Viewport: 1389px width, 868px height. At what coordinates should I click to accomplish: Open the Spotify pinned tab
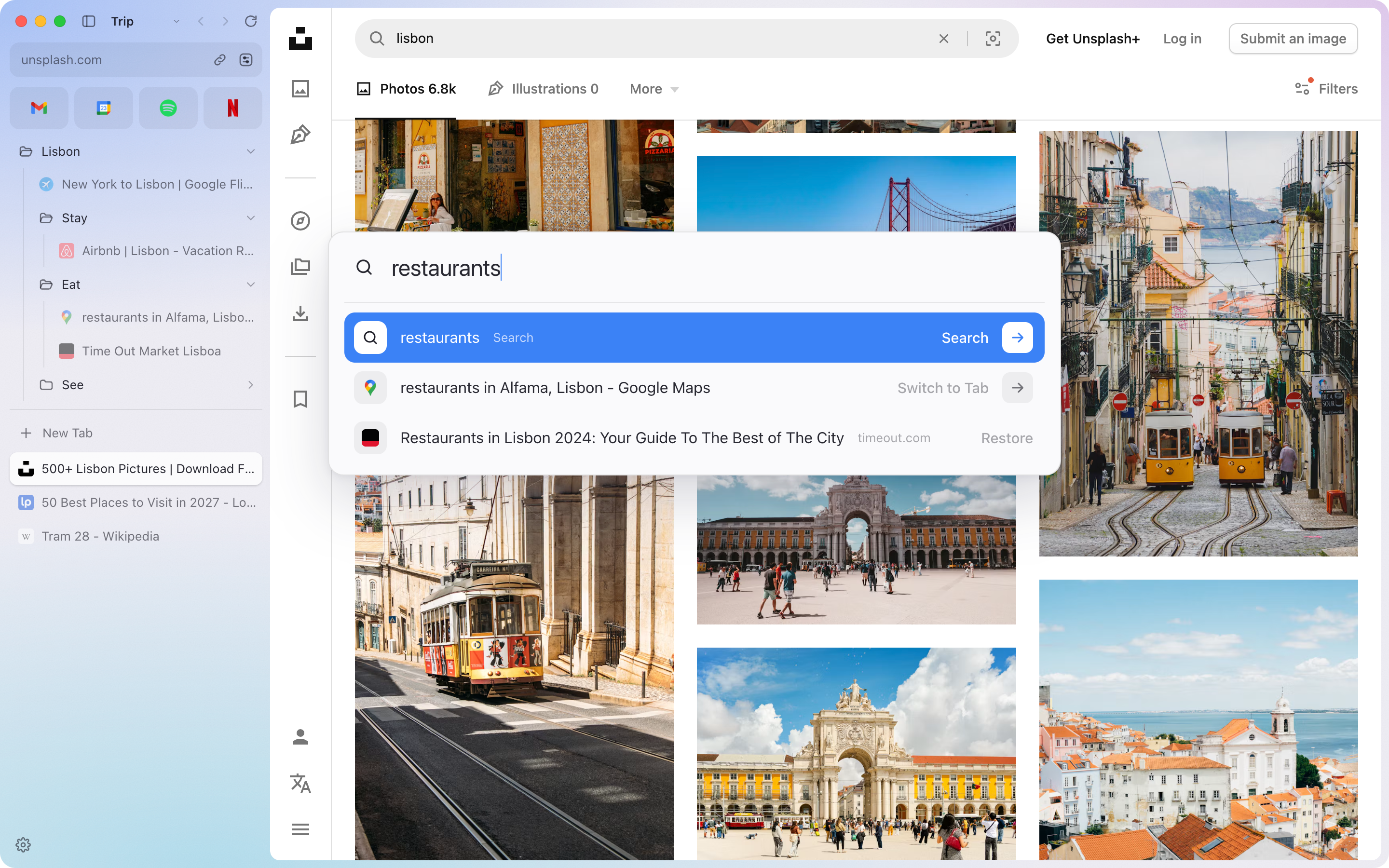click(168, 108)
